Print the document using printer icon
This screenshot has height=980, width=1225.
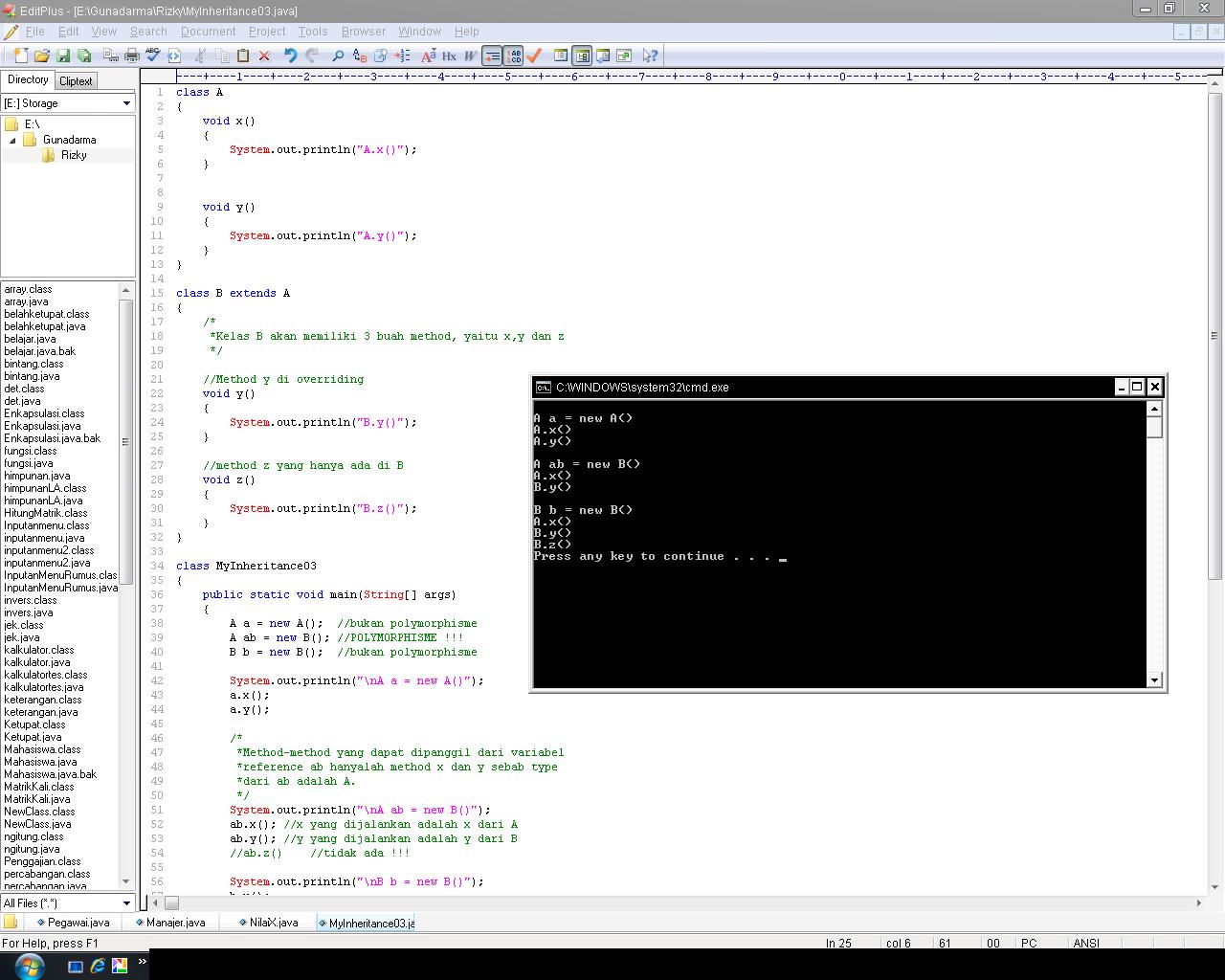tap(132, 56)
